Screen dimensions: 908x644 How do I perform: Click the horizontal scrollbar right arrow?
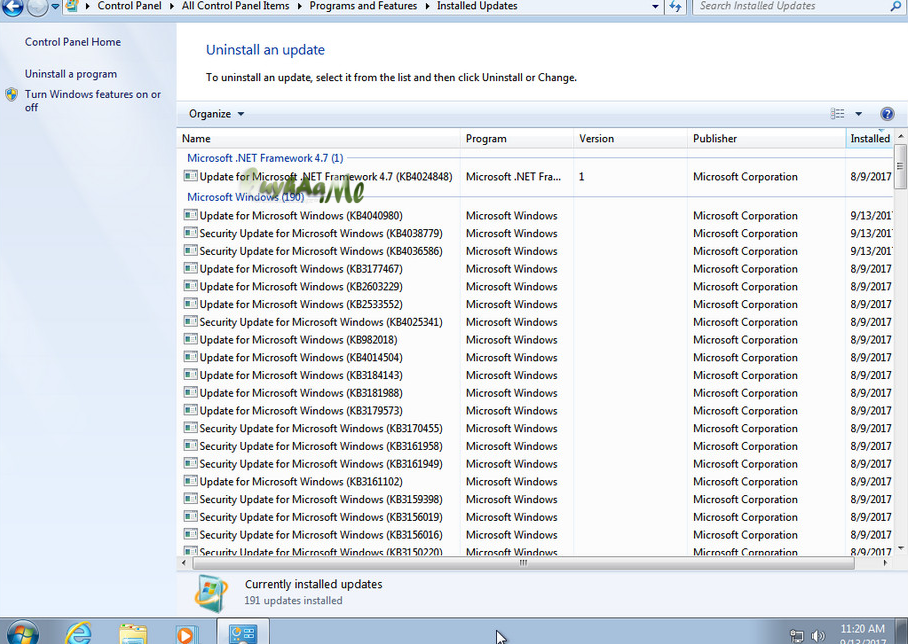point(885,562)
